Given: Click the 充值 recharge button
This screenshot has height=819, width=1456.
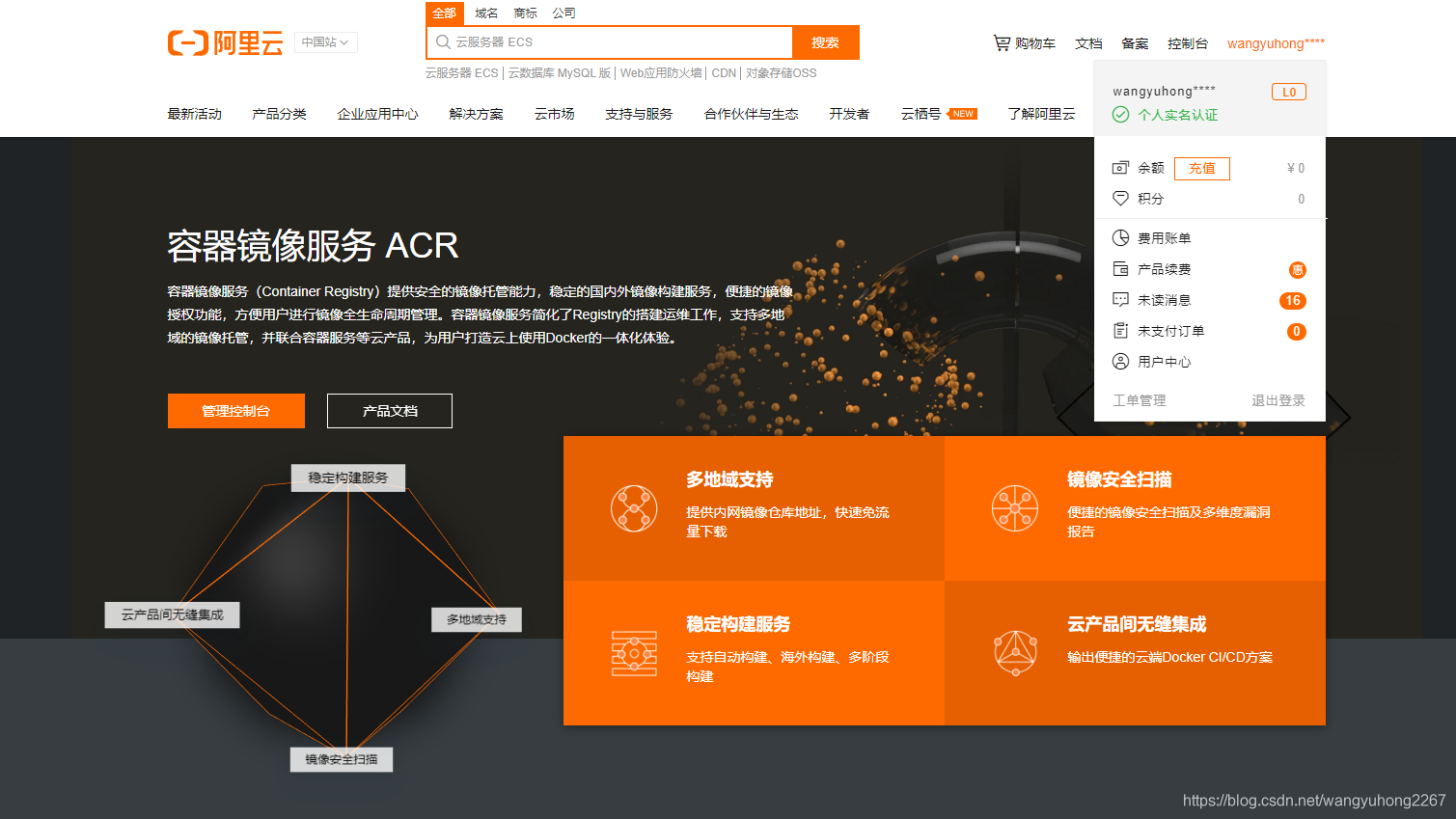Looking at the screenshot, I should [x=1202, y=168].
